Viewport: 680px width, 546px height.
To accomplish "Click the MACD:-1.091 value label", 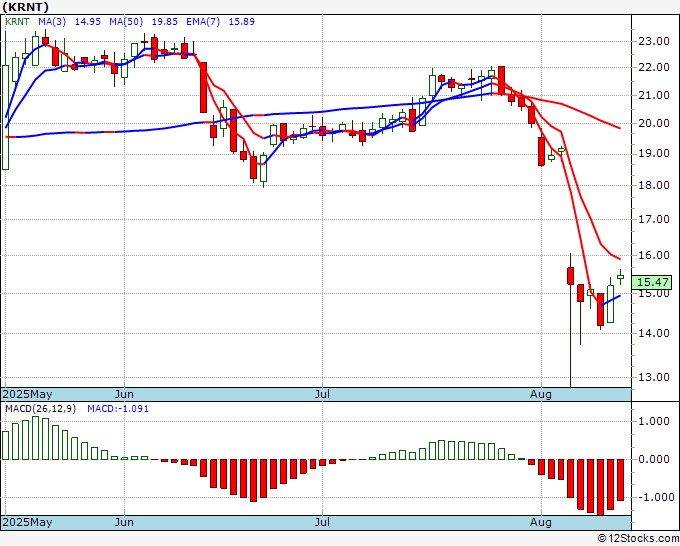I will 118,409.
